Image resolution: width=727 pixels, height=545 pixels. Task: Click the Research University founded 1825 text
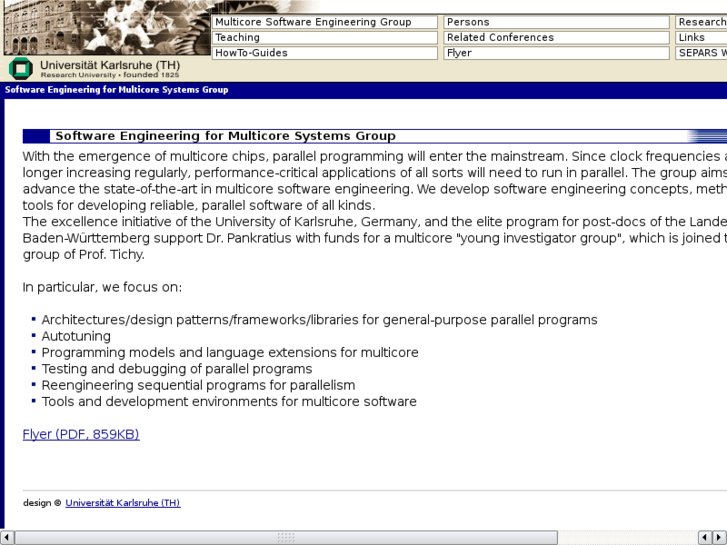(109, 75)
